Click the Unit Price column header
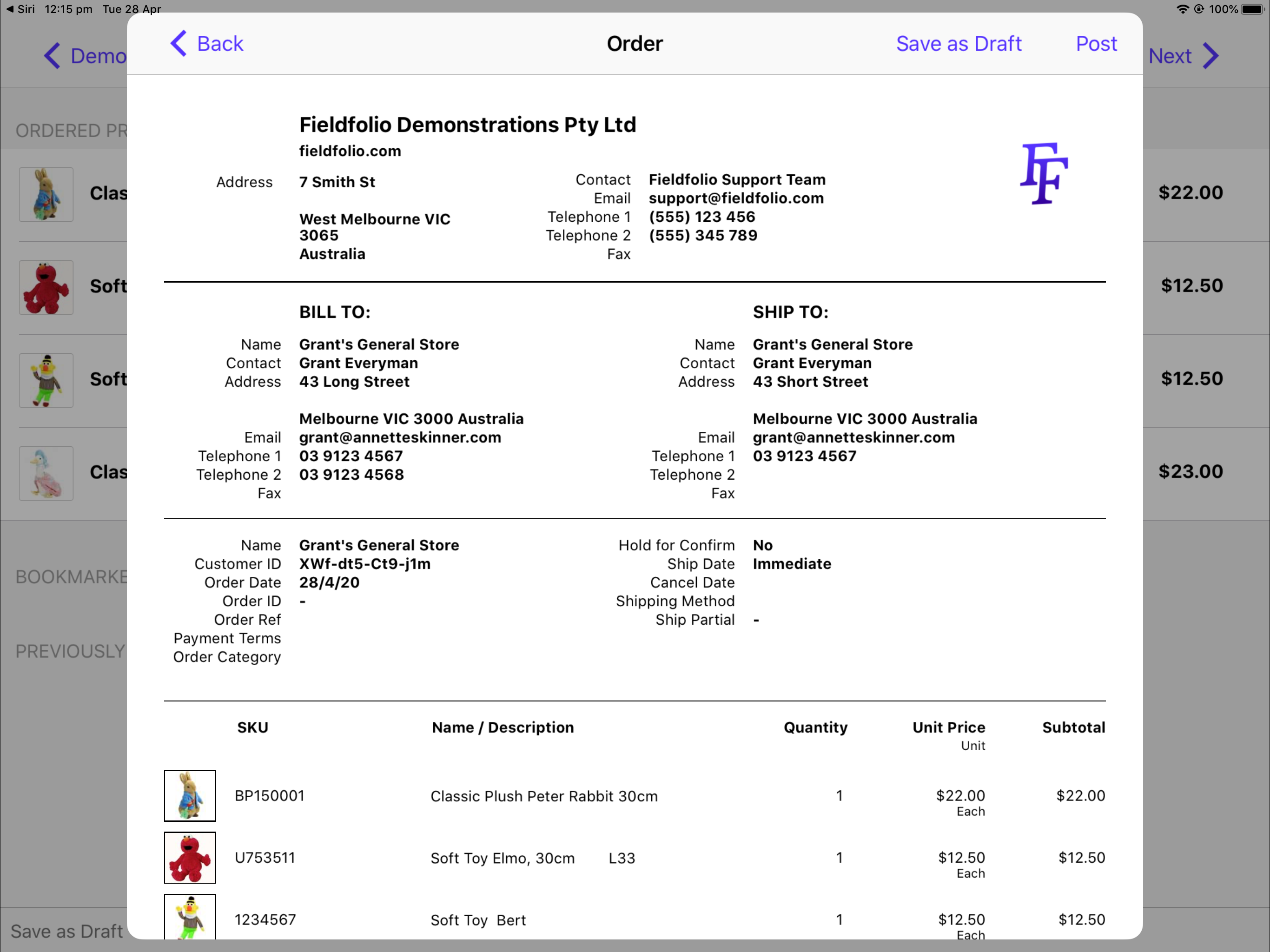The width and height of the screenshot is (1270, 952). coord(948,727)
